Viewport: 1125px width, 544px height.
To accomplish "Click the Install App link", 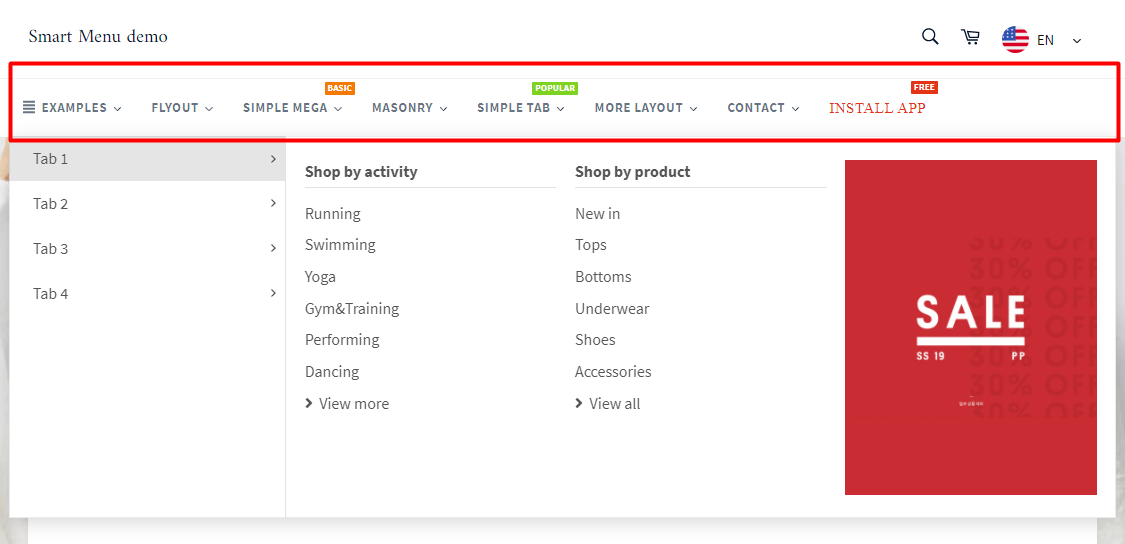I will click(877, 108).
